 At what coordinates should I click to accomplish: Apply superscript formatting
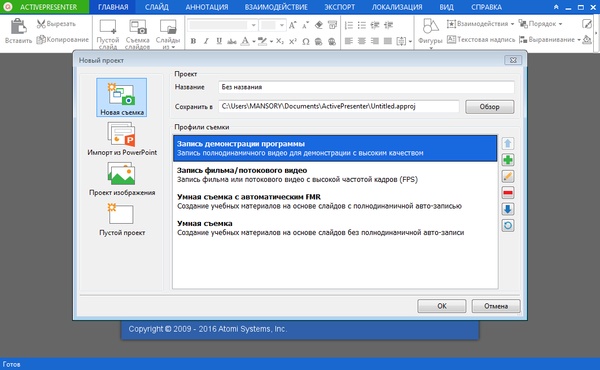(293, 41)
